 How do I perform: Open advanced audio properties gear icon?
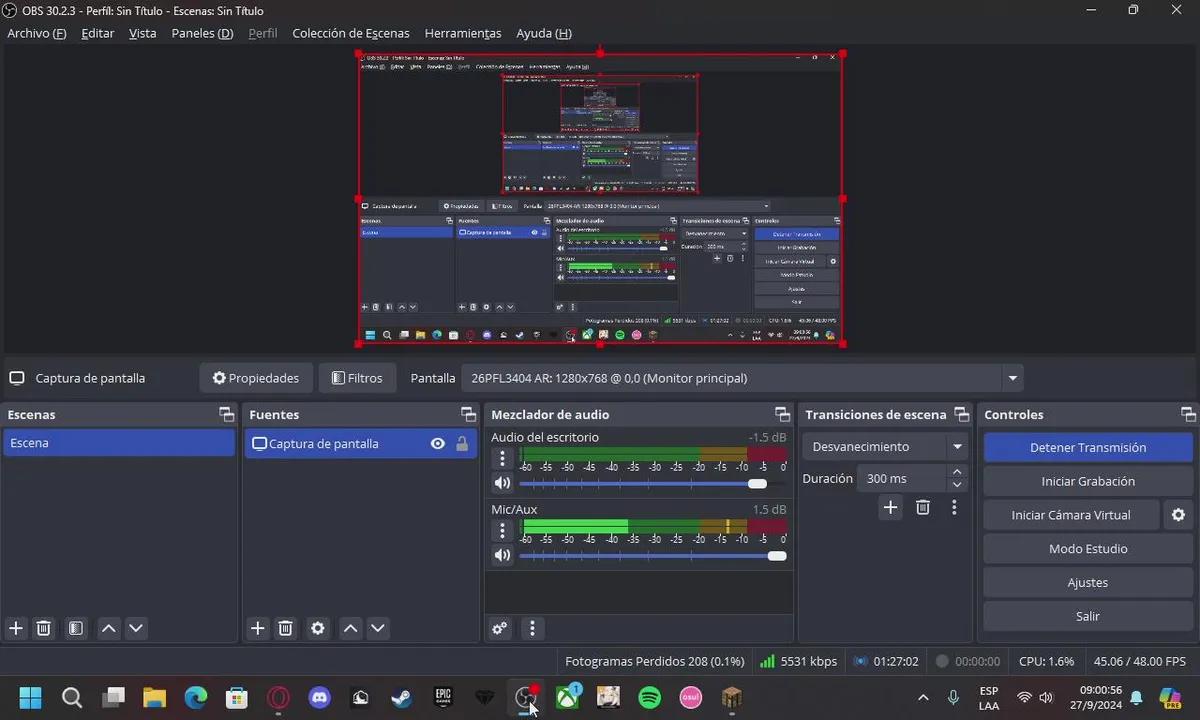(500, 628)
